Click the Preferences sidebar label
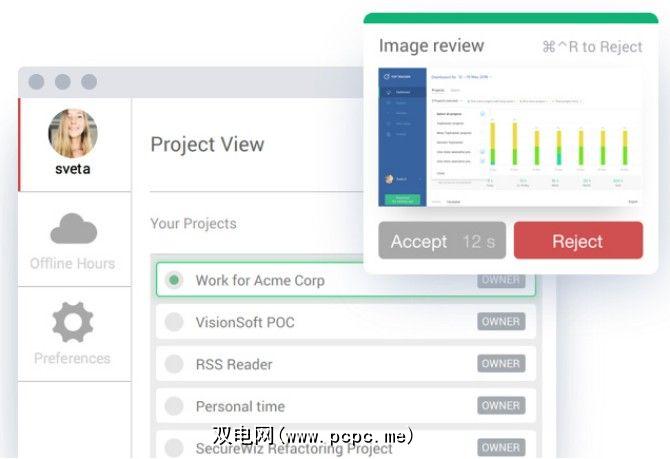Image resolution: width=670 pixels, height=459 pixels. coord(72,358)
